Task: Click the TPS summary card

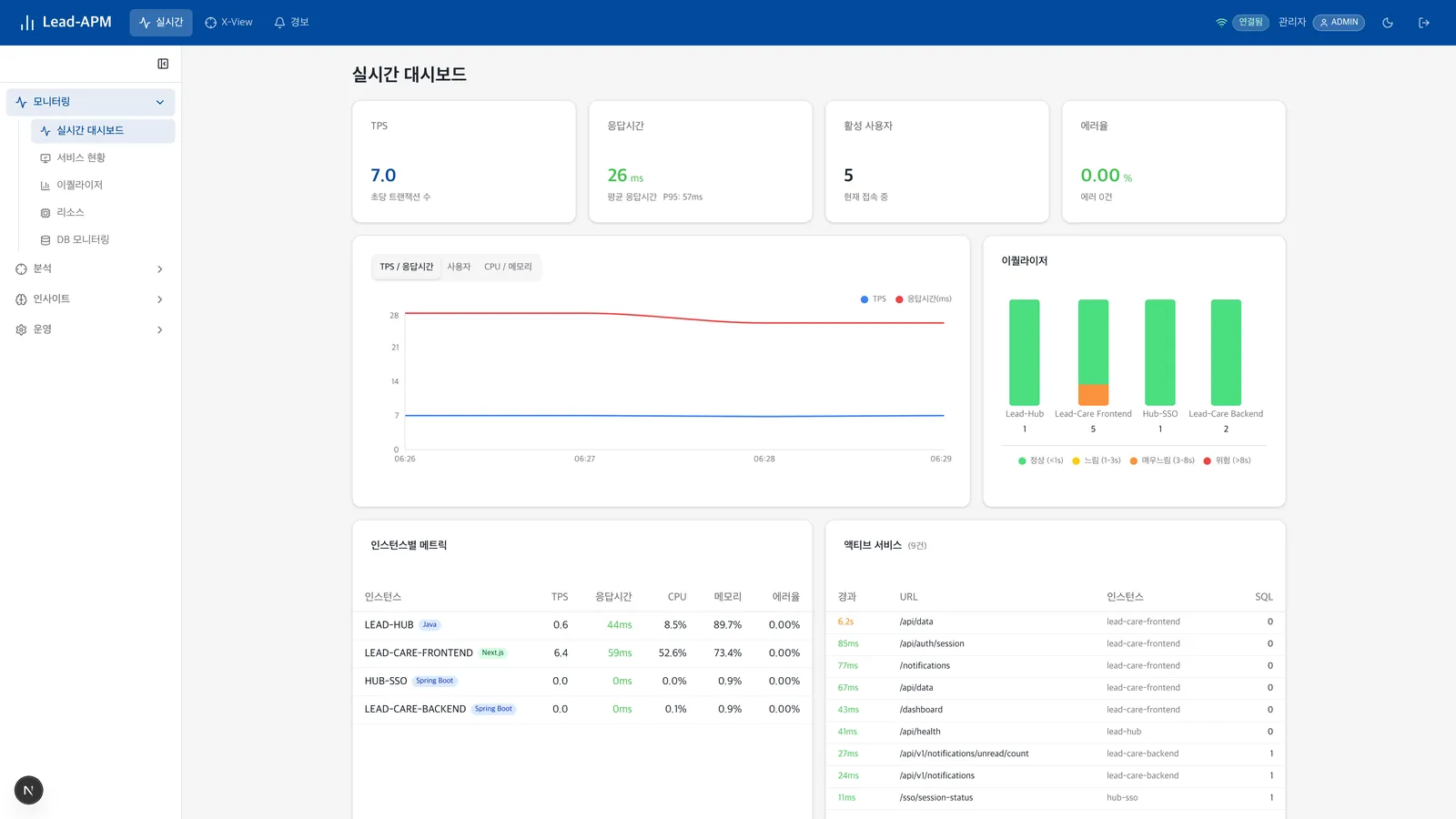Action: coord(464,162)
